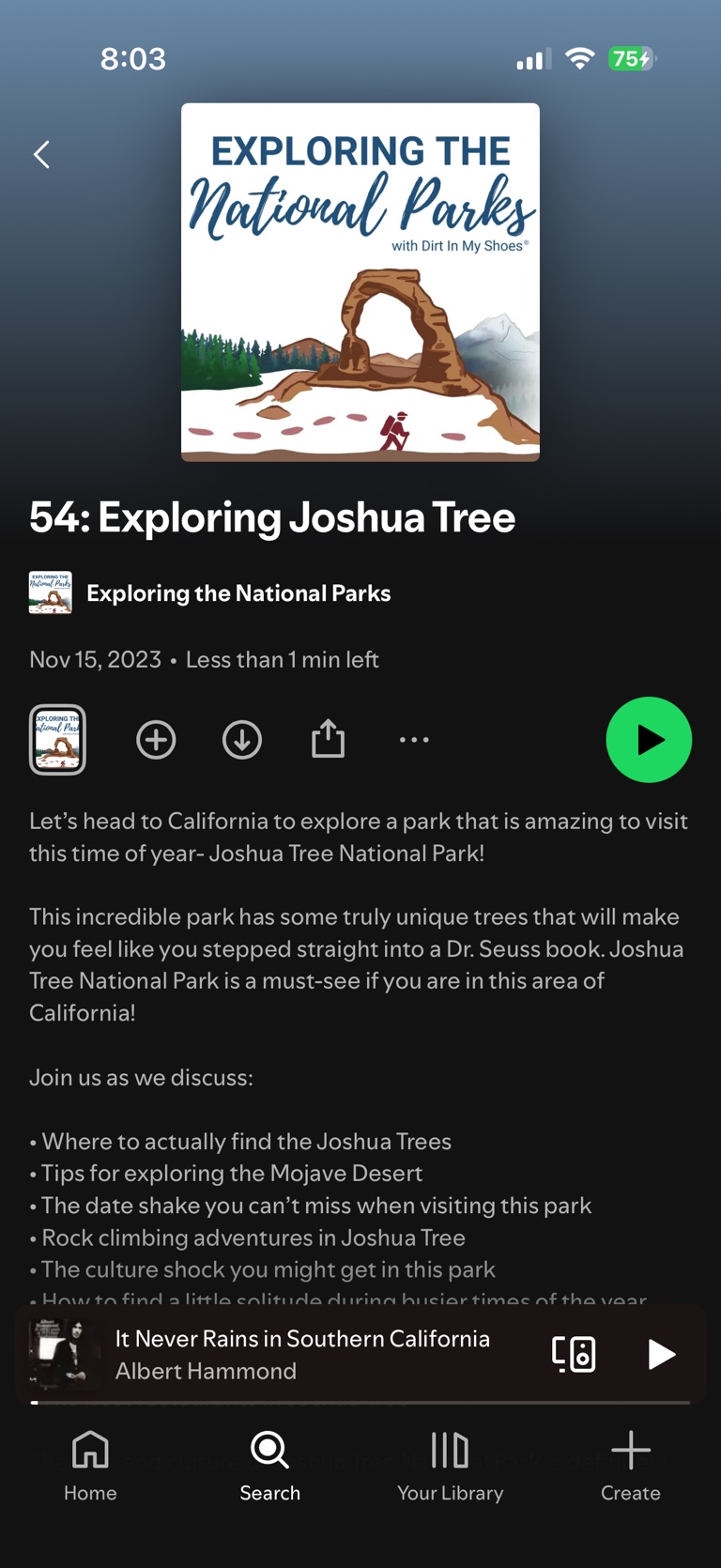The width and height of the screenshot is (721, 1568).
Task: Share this episode via share icon
Action: [x=328, y=740]
